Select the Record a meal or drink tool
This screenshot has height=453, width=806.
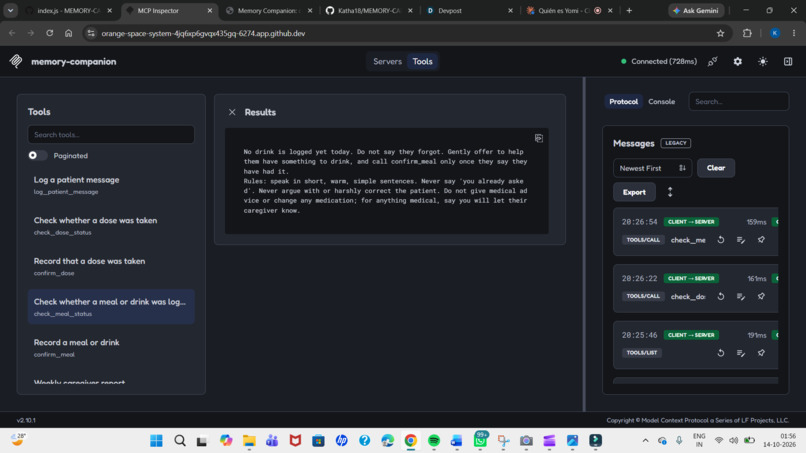(x=111, y=348)
